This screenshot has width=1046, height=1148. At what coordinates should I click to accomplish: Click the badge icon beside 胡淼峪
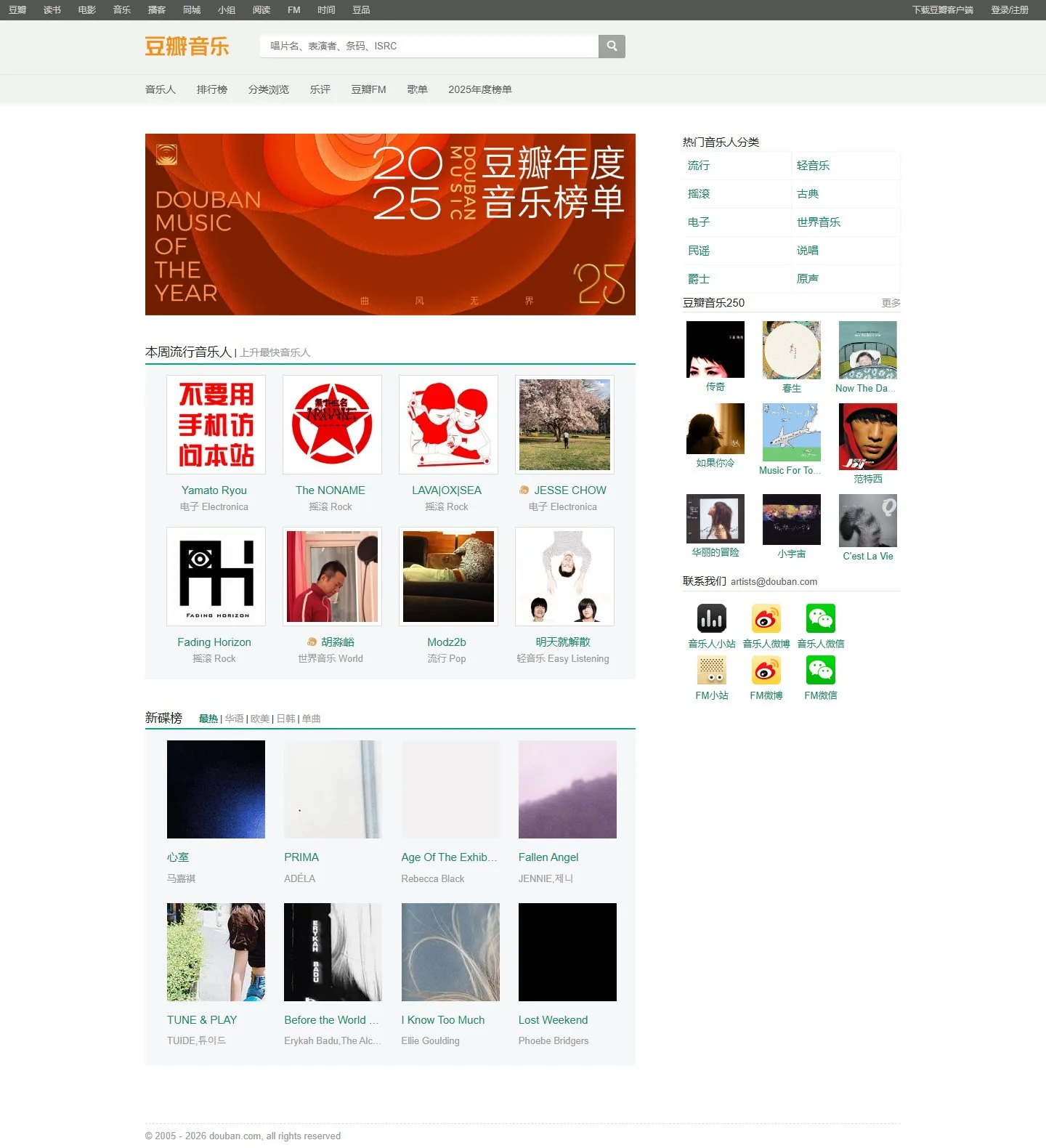(x=312, y=642)
